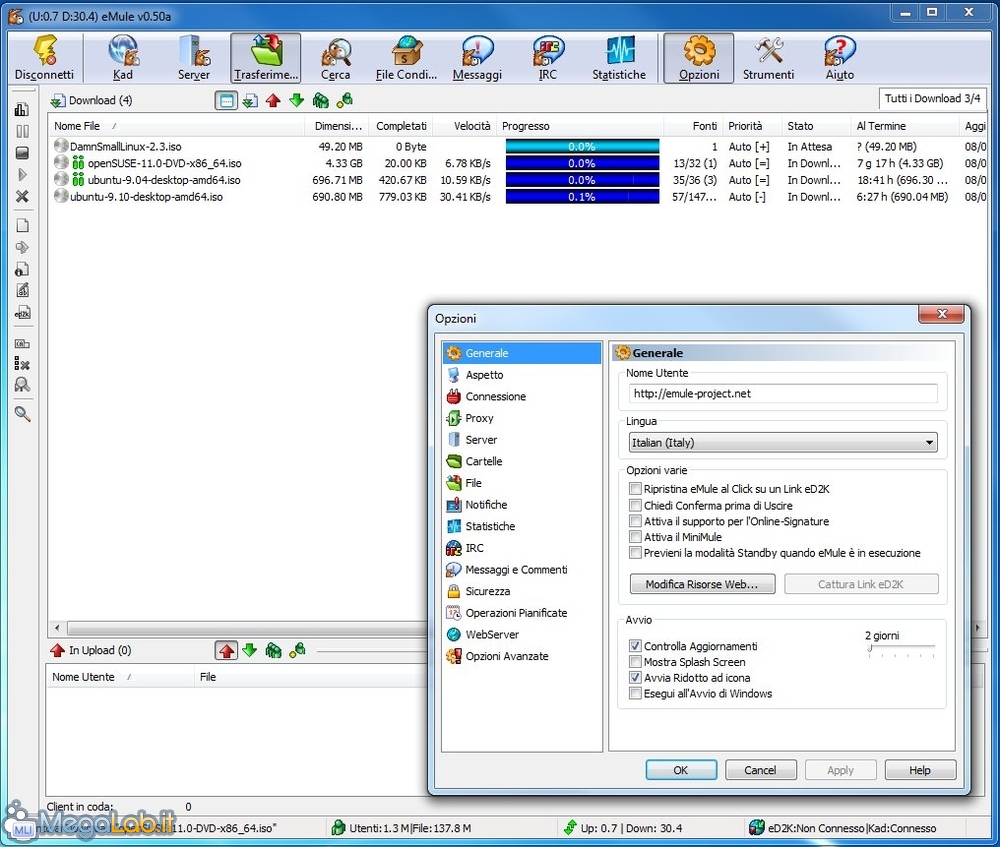Open the Cerca search window

[335, 58]
